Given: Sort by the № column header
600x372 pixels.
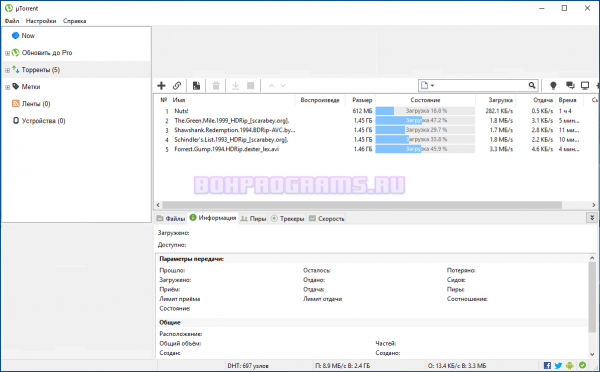Looking at the screenshot, I should (x=163, y=100).
